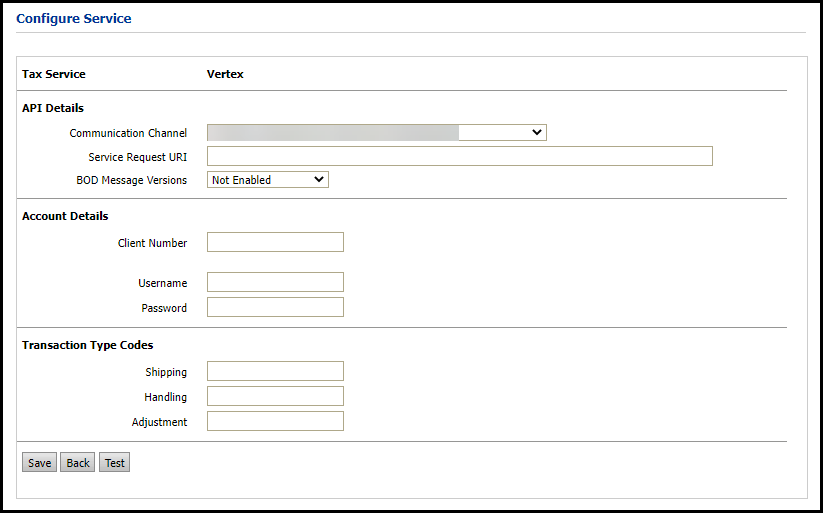Click the Configure Service page heading
The height and width of the screenshot is (513, 823).
[74, 19]
